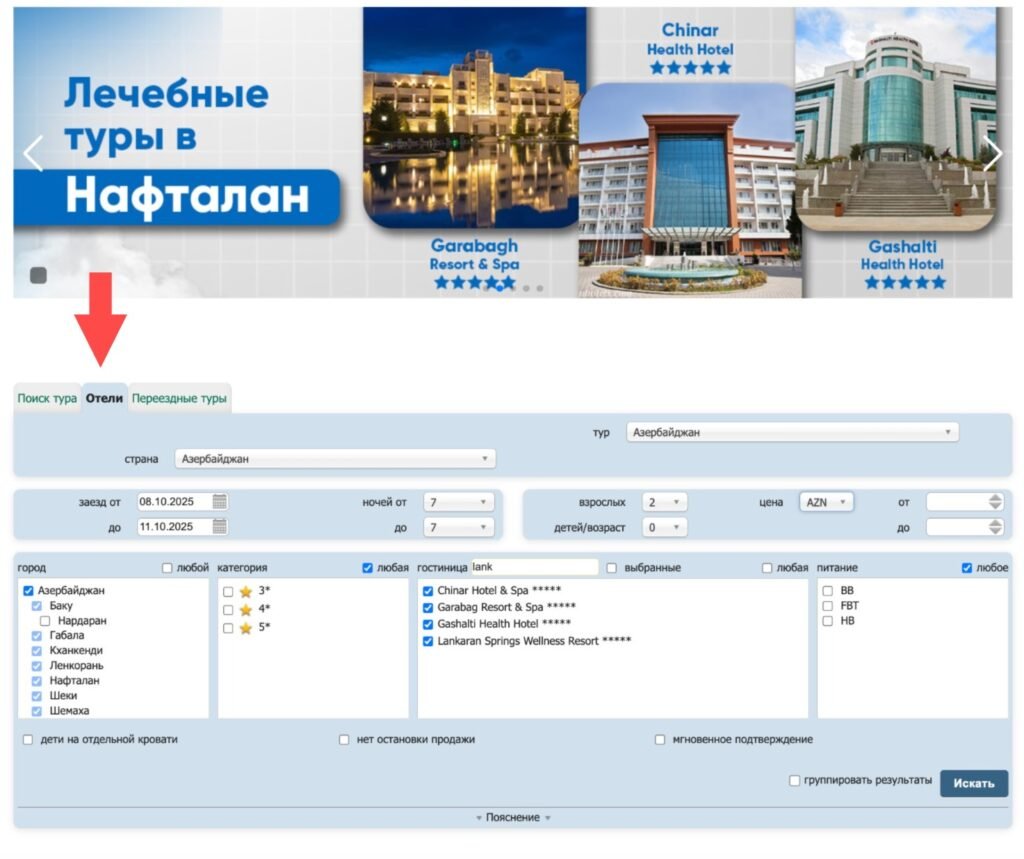This screenshot has width=1024, height=859.
Task: Click the гостиница hotel name search field
Action: [x=533, y=567]
